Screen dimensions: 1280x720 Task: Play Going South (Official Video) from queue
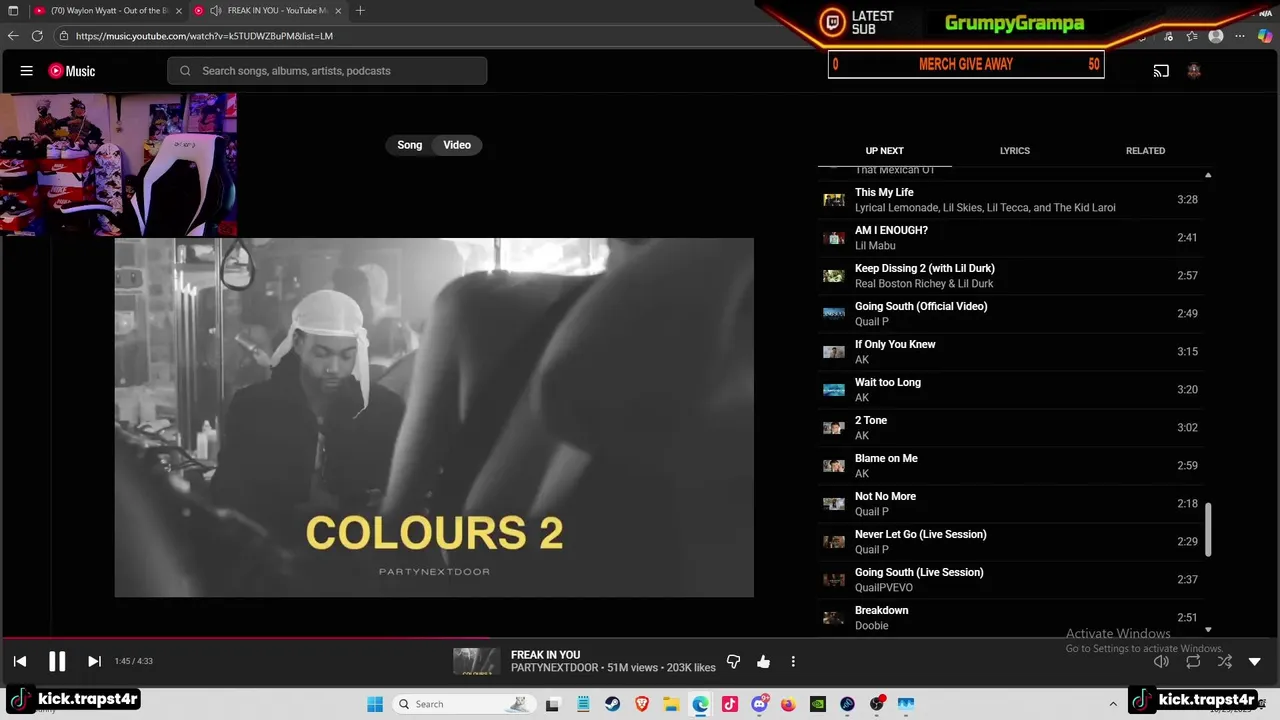(1011, 313)
